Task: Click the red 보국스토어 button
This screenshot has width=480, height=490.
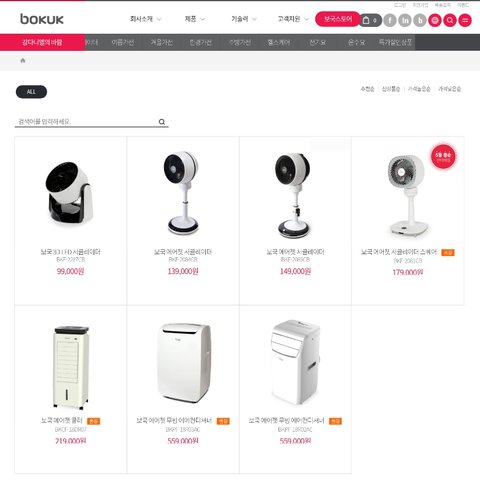Action: click(338, 19)
